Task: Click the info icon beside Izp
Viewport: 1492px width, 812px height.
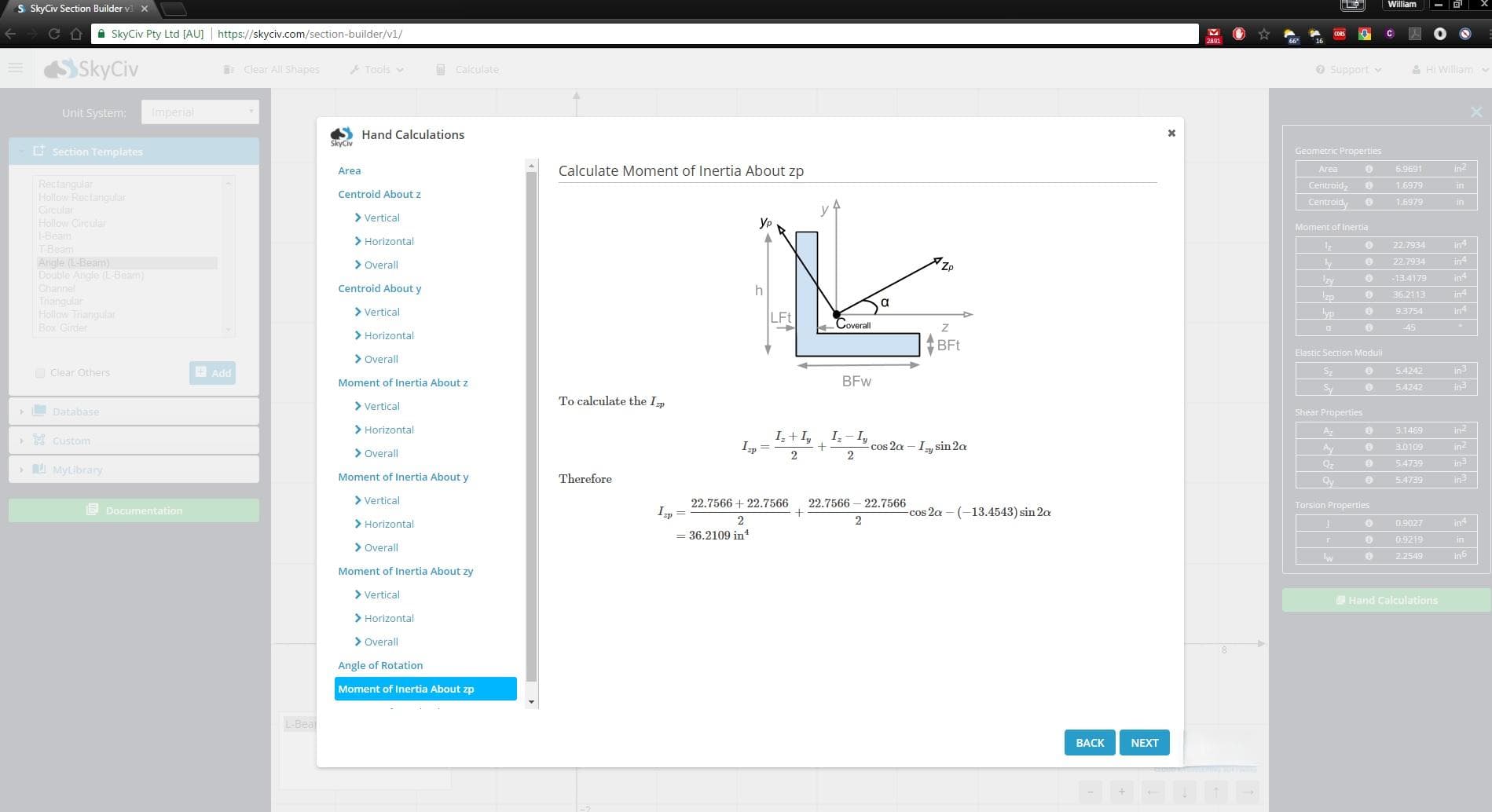Action: (x=1369, y=294)
